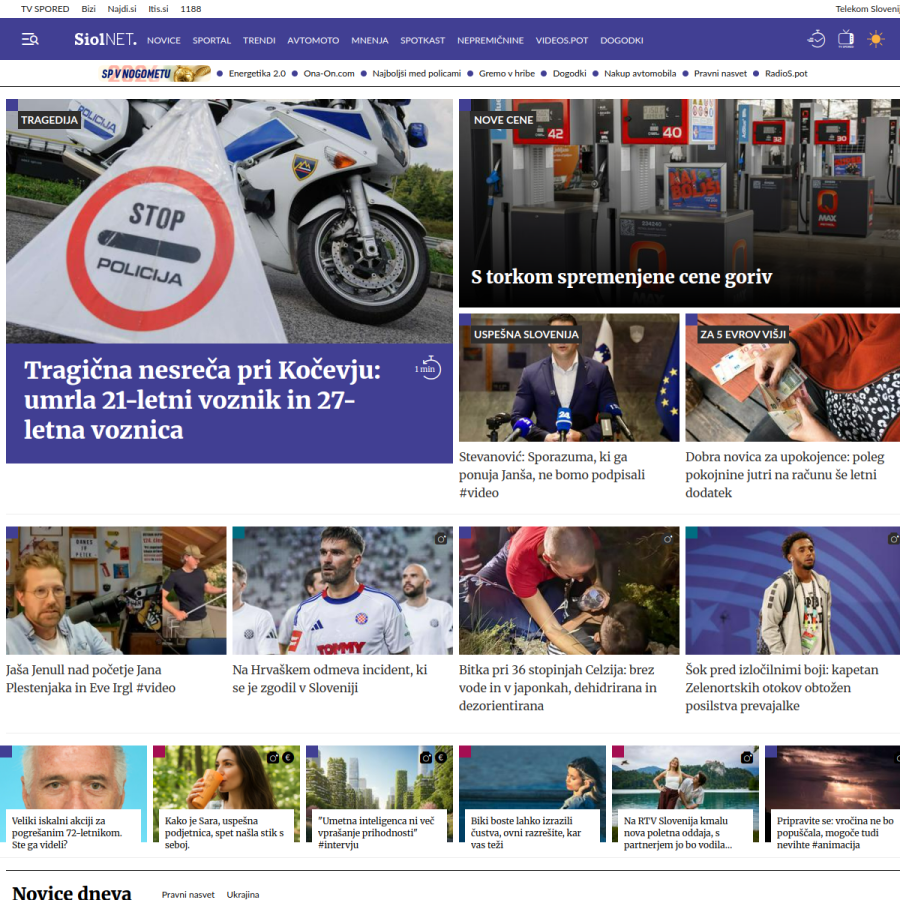The height and width of the screenshot is (900, 900).
Task: Open Na Hrvaškem odmeva incident headline
Action: (x=329, y=678)
